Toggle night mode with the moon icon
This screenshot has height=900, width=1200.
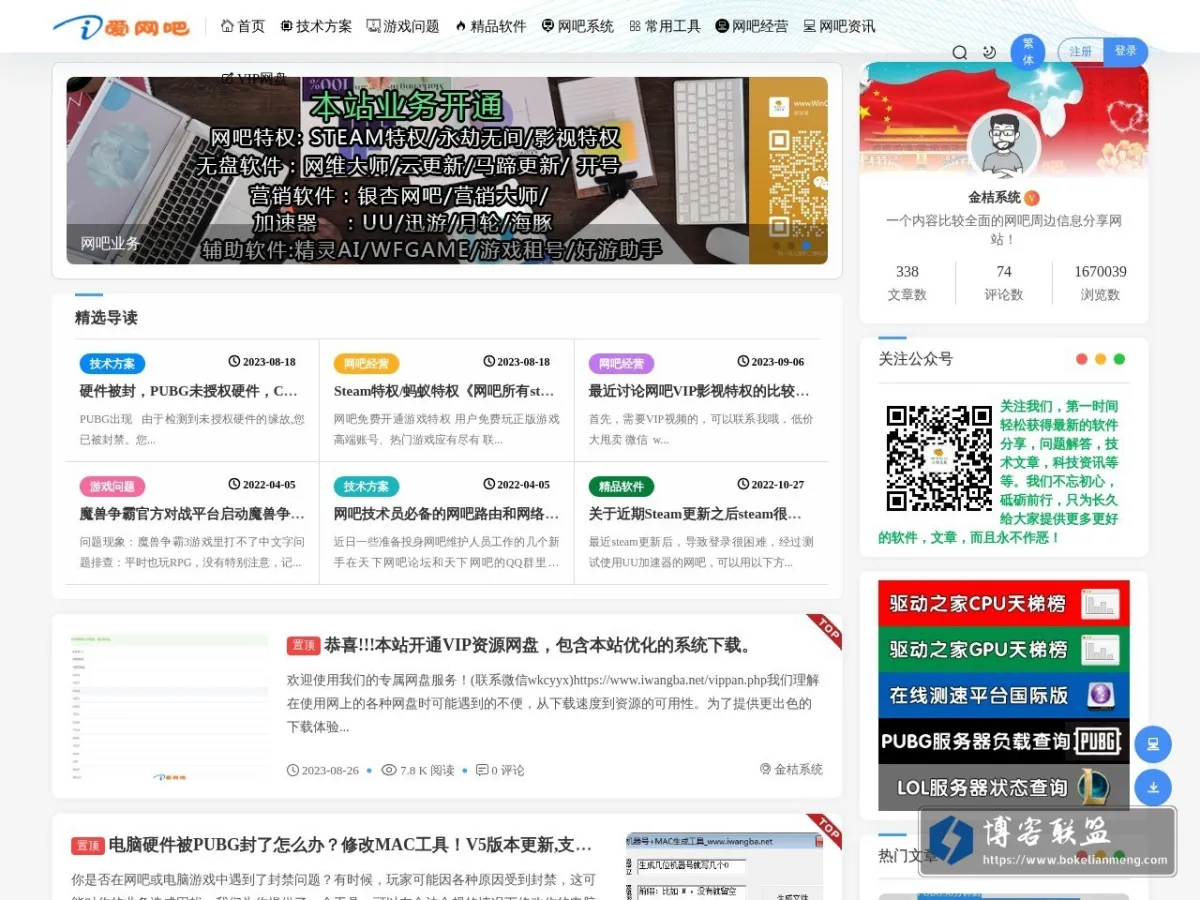coord(989,52)
